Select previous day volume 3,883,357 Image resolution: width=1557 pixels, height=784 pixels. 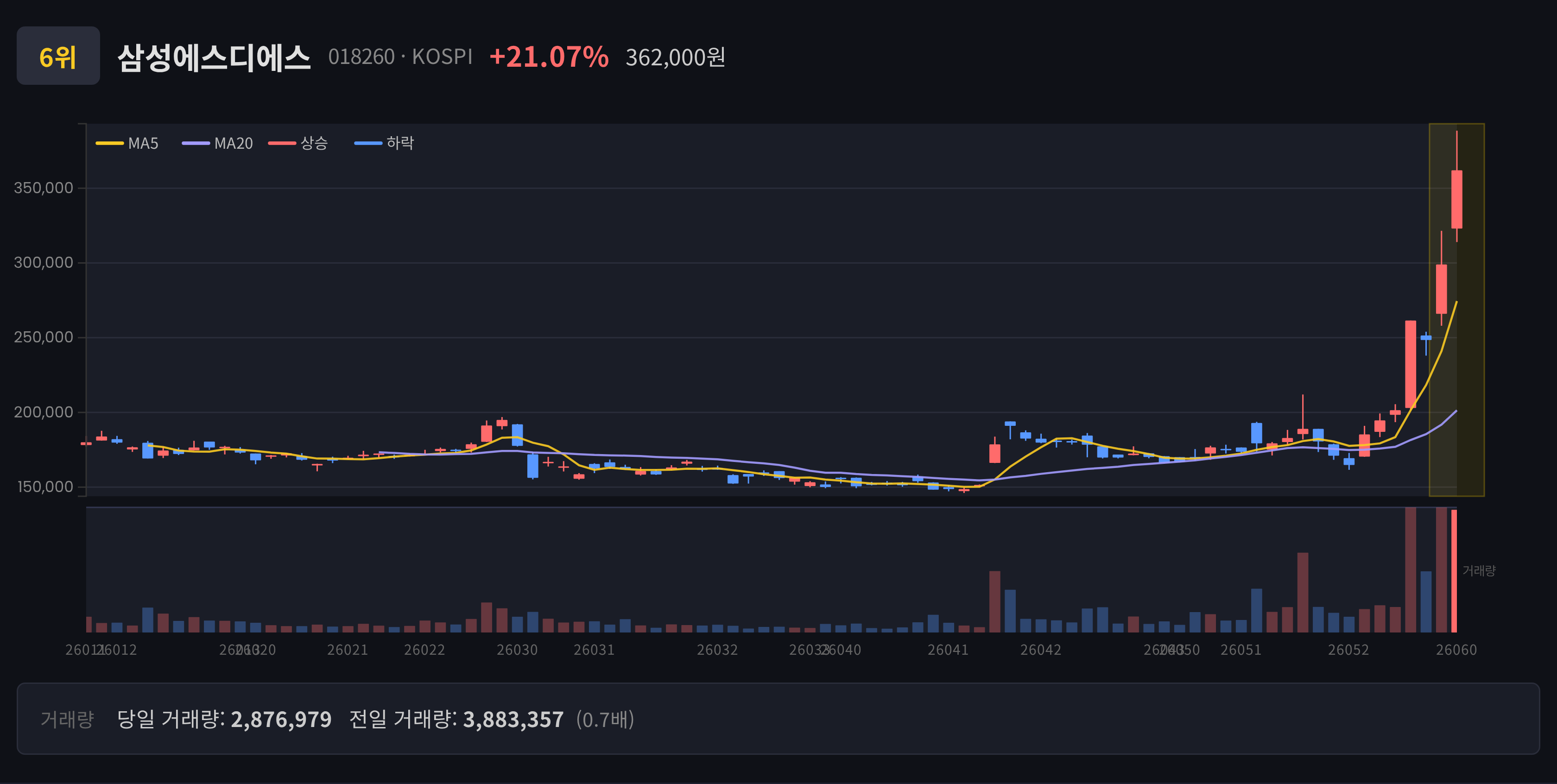point(513,719)
